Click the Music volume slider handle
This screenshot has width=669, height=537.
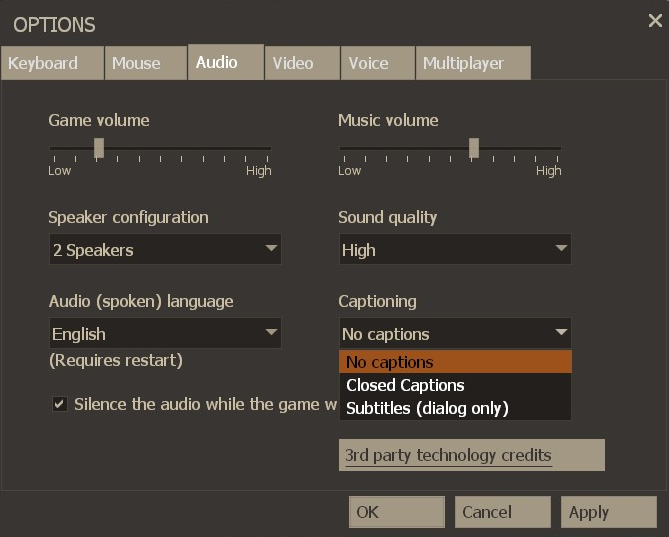click(474, 148)
